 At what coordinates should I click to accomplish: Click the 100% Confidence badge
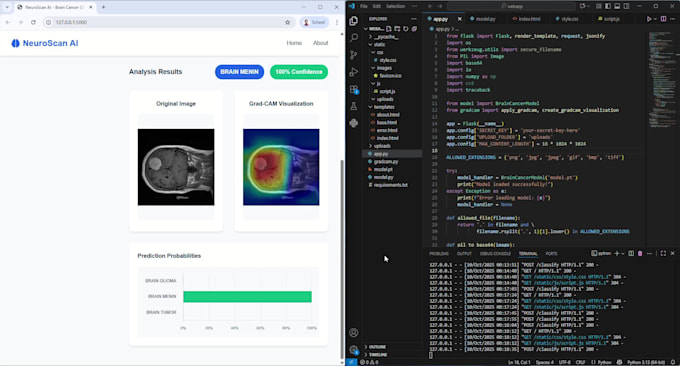[299, 72]
